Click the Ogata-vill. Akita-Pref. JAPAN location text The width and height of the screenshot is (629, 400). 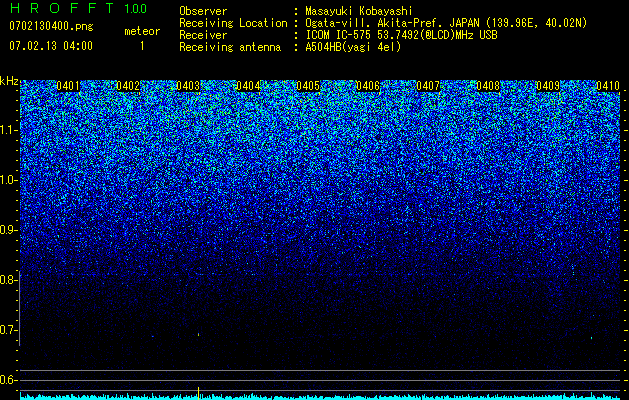pyautogui.click(x=446, y=23)
